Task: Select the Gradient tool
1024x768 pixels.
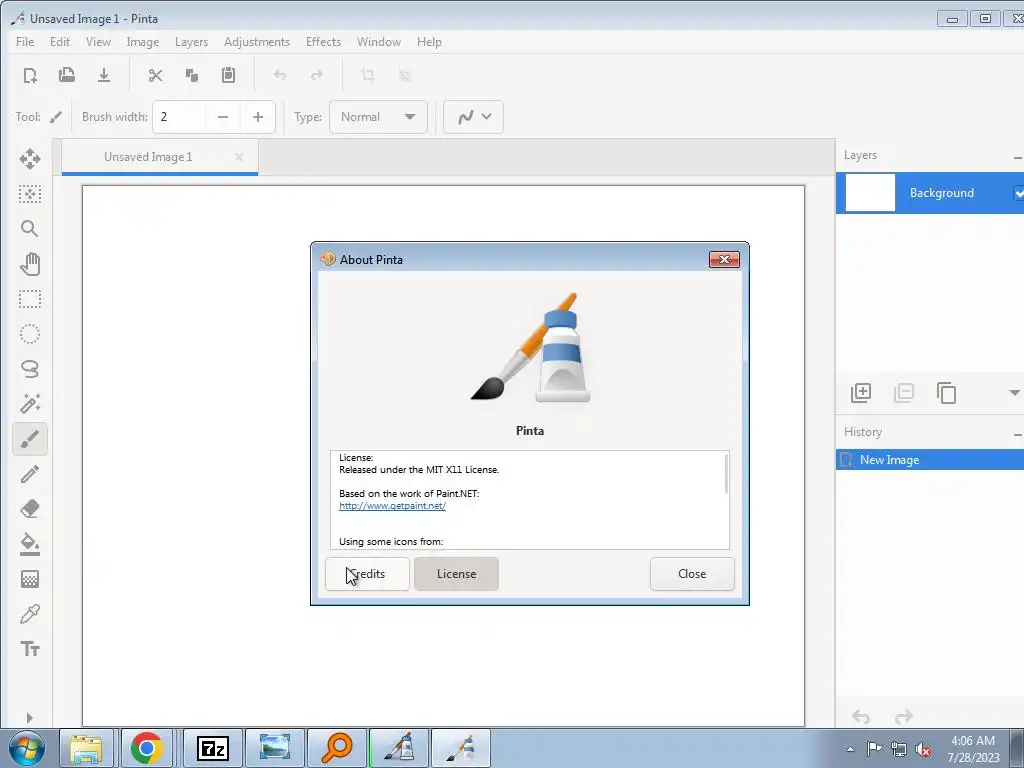Action: [x=30, y=579]
